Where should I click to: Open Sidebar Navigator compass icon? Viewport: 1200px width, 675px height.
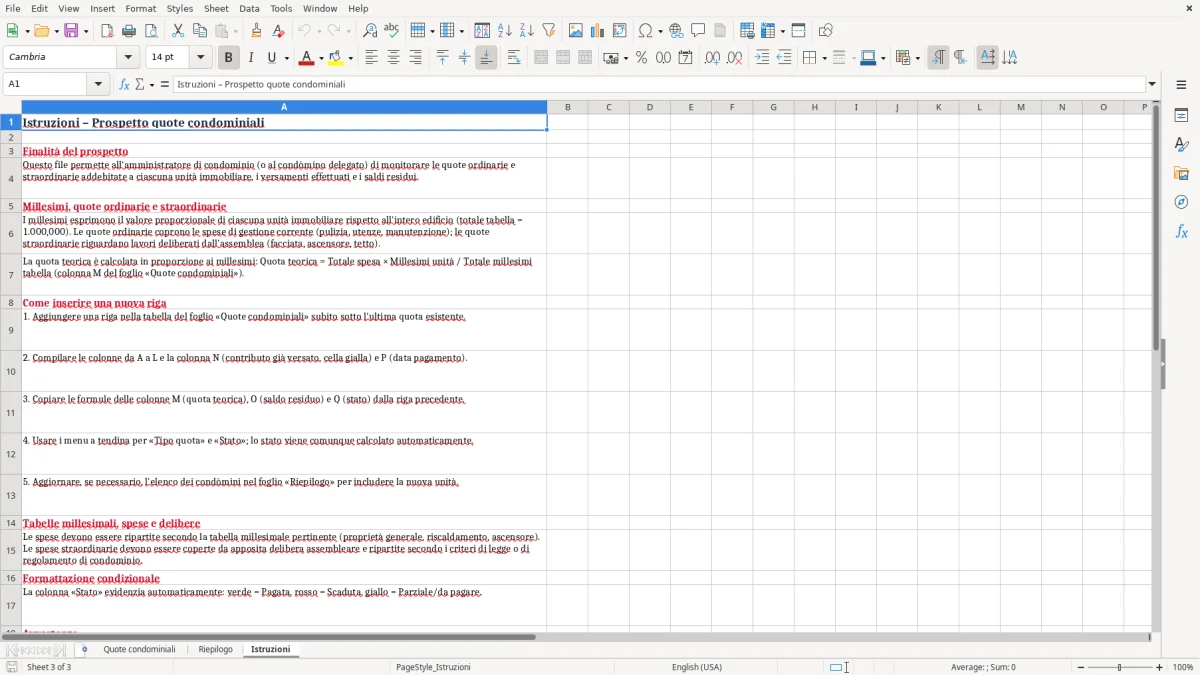(1181, 202)
